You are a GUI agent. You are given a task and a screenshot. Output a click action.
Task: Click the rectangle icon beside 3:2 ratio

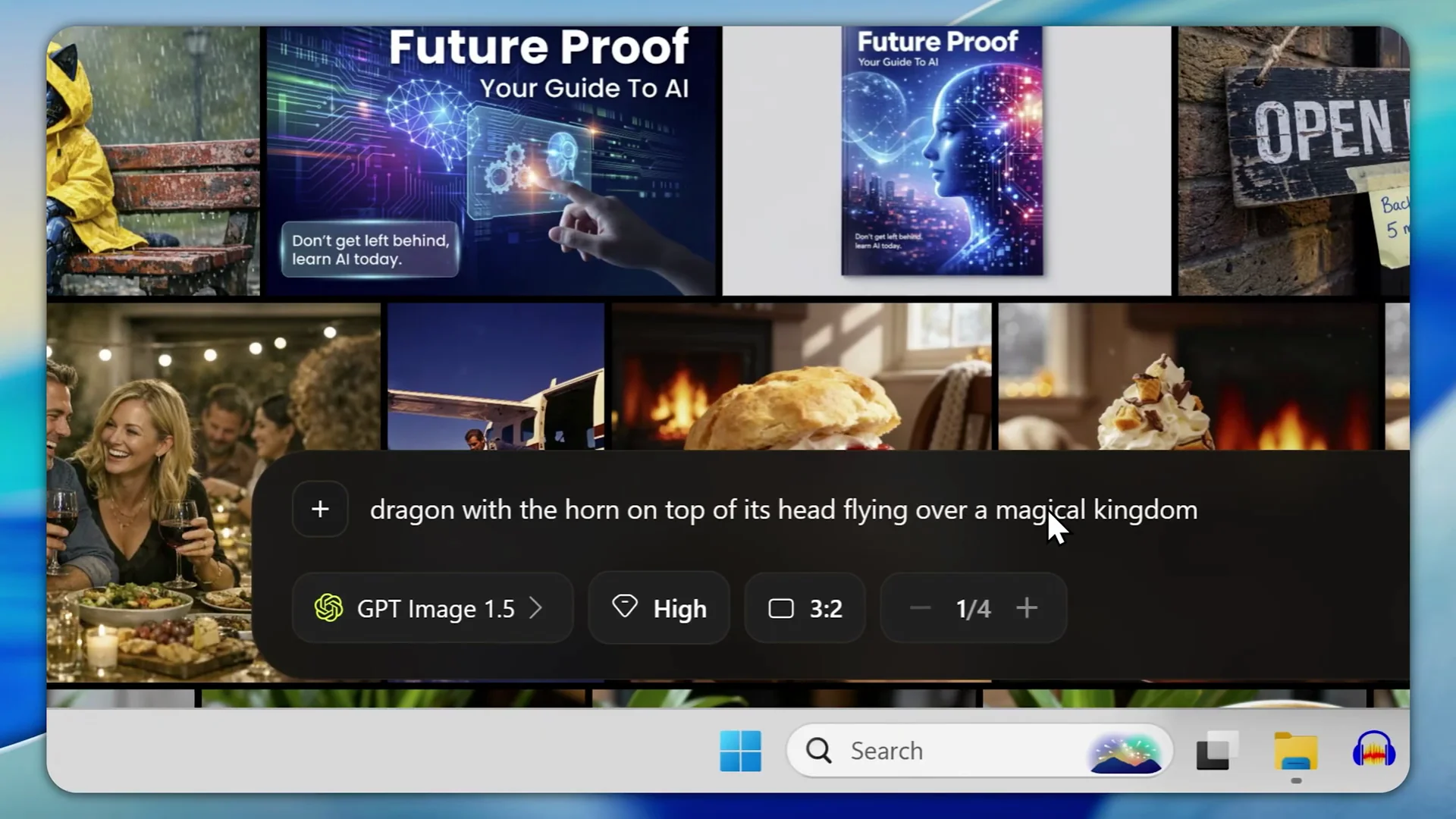(780, 607)
